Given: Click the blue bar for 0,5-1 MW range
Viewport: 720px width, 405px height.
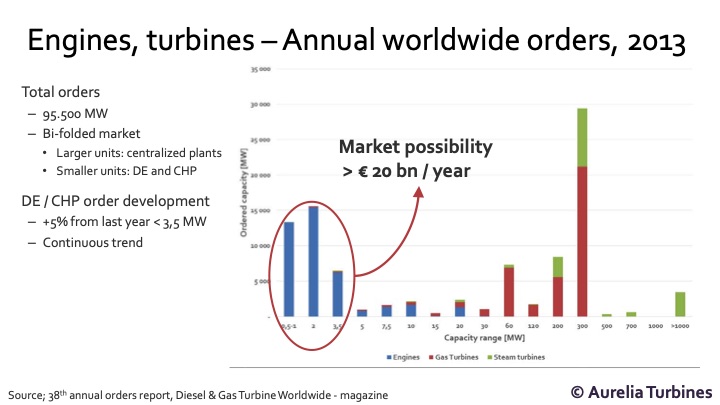Looking at the screenshot, I should [289, 269].
